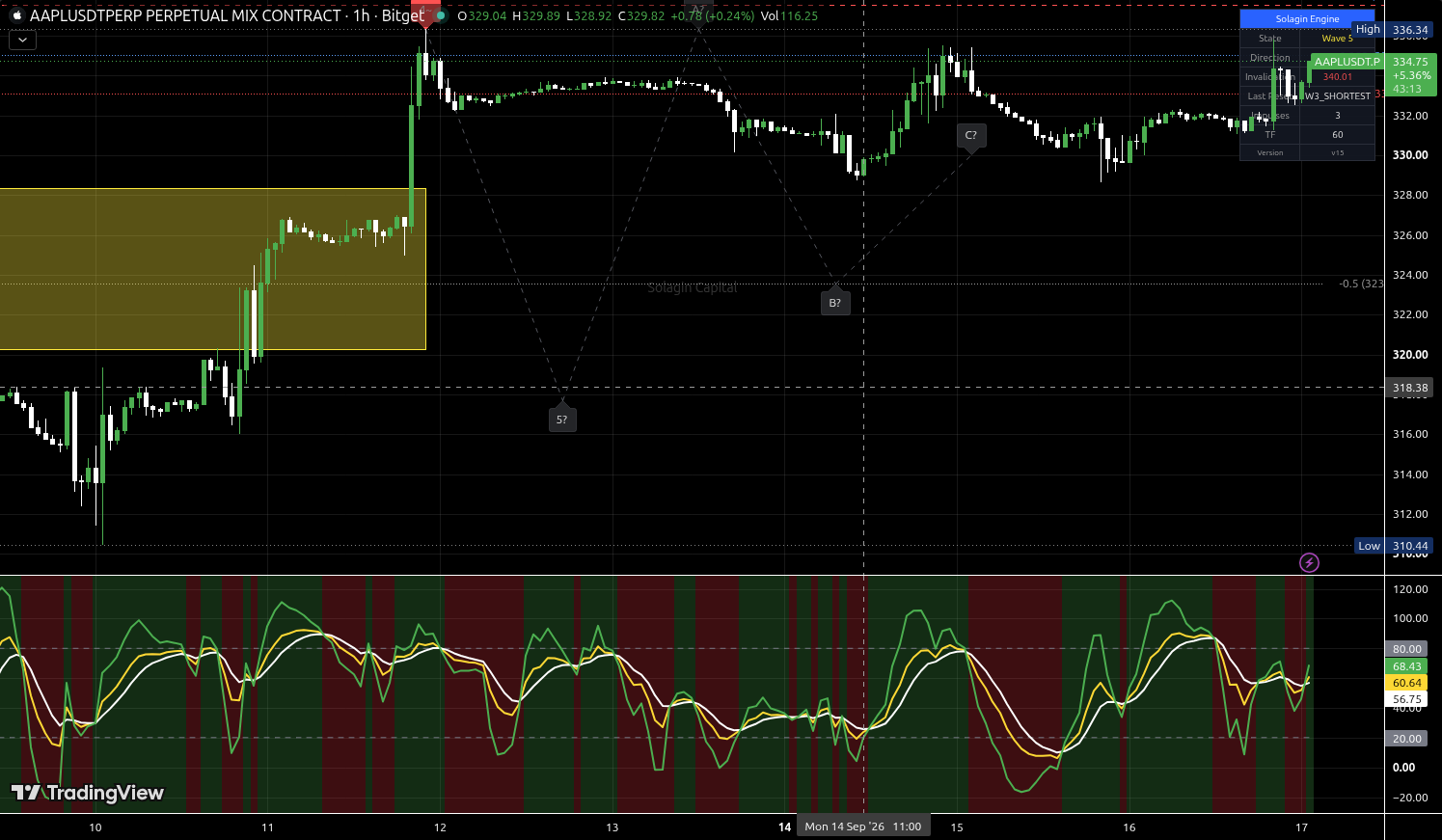Viewport: 1442px width, 840px height.
Task: Collapse the legend with the chevron button
Action: [x=22, y=40]
